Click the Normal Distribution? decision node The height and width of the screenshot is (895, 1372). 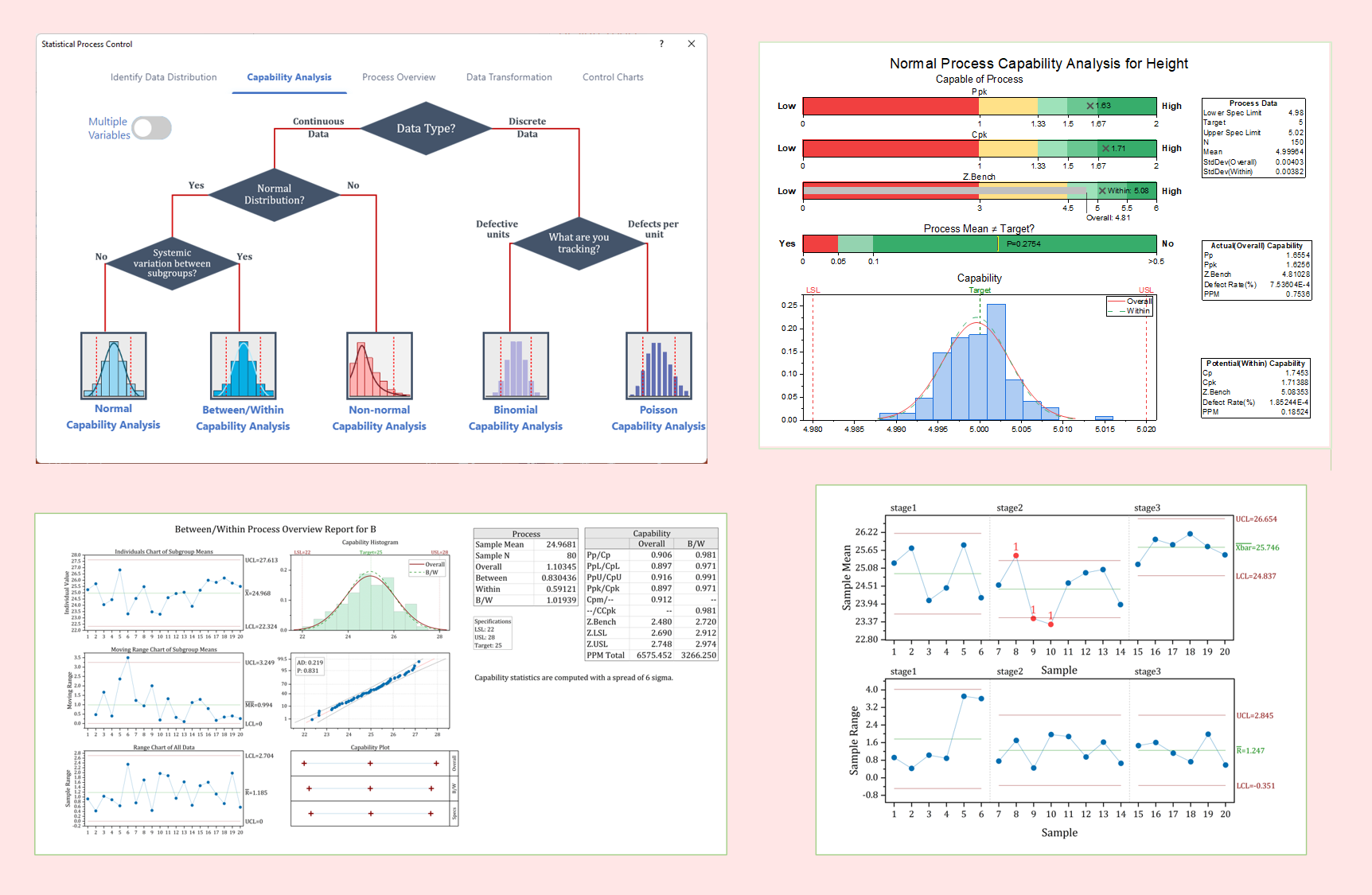point(274,194)
